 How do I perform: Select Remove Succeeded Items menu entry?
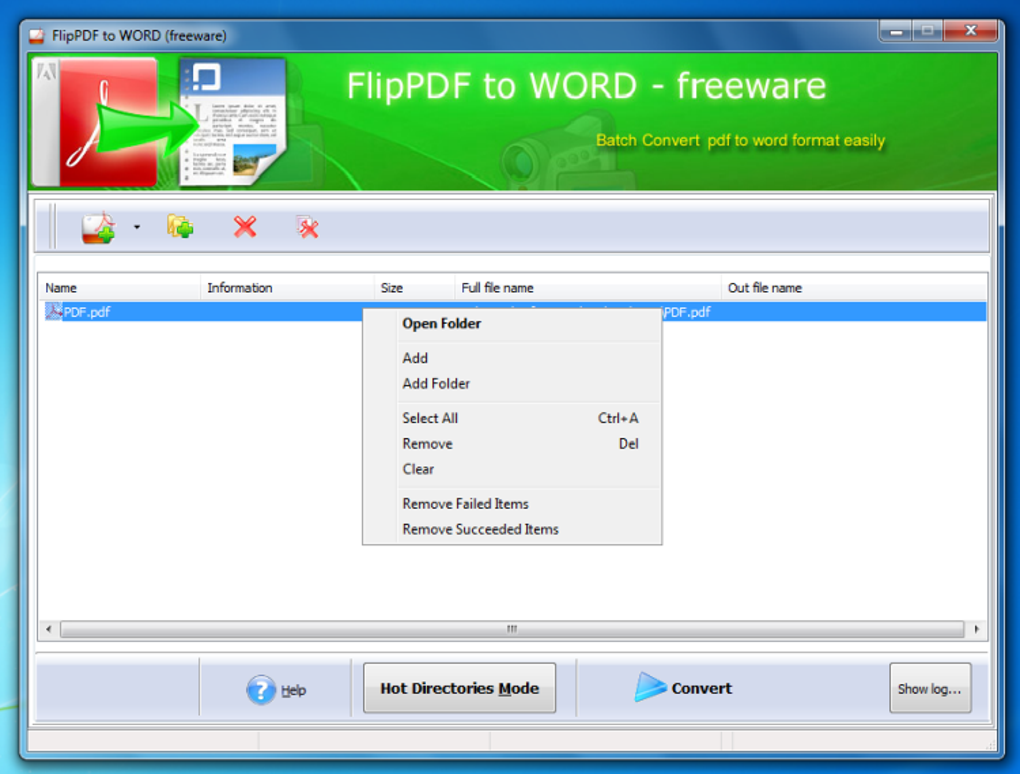click(511, 529)
